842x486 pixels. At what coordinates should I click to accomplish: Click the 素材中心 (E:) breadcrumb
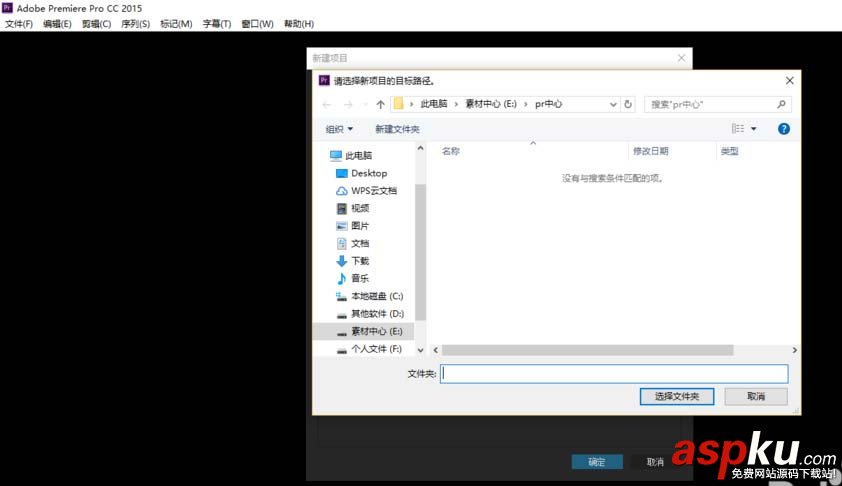[x=491, y=104]
